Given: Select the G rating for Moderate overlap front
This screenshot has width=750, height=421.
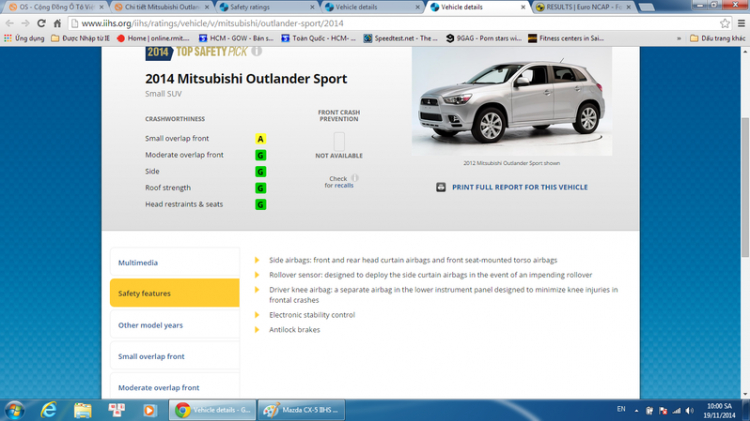Looking at the screenshot, I should point(260,155).
